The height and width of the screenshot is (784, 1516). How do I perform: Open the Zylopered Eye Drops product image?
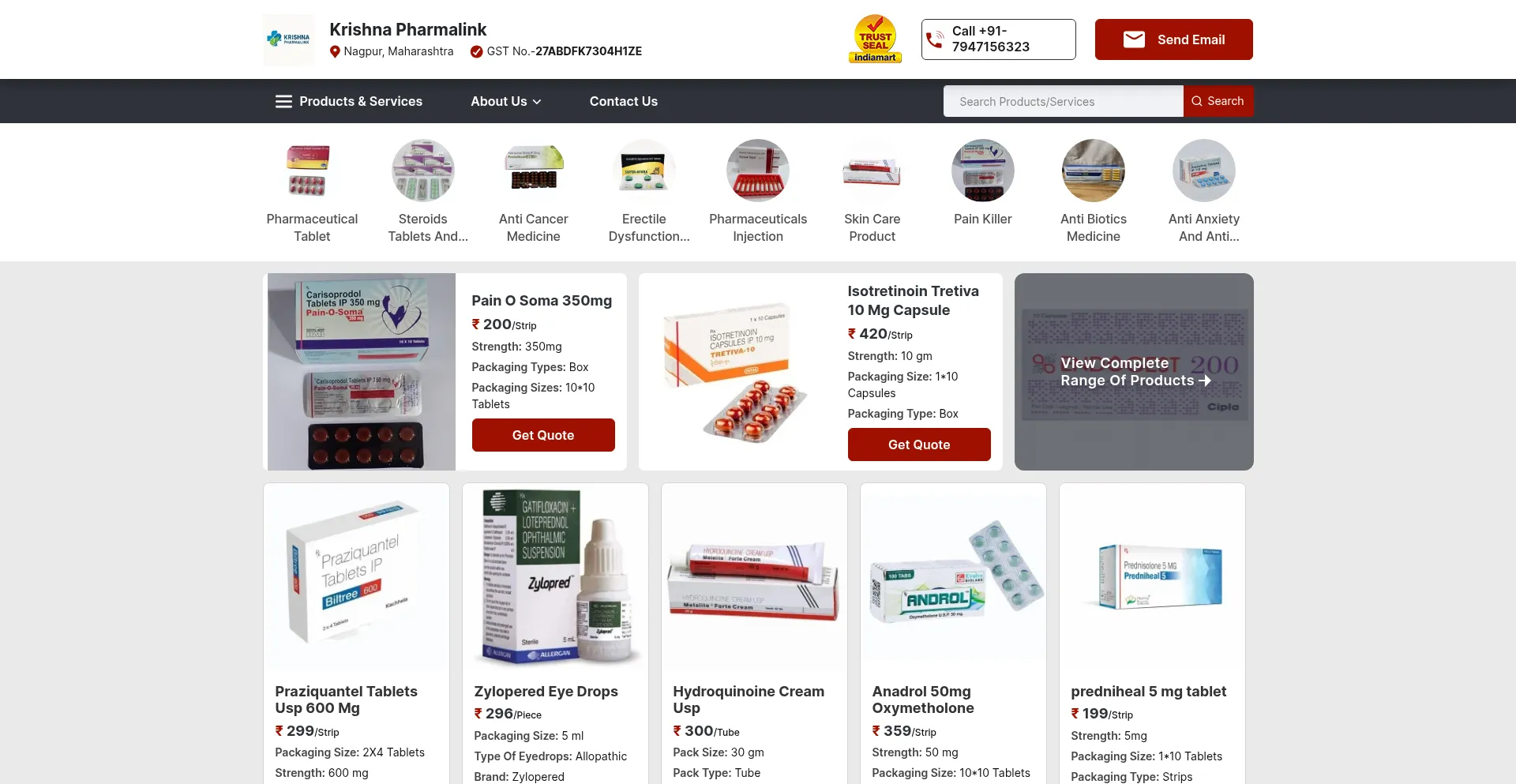pyautogui.click(x=555, y=576)
